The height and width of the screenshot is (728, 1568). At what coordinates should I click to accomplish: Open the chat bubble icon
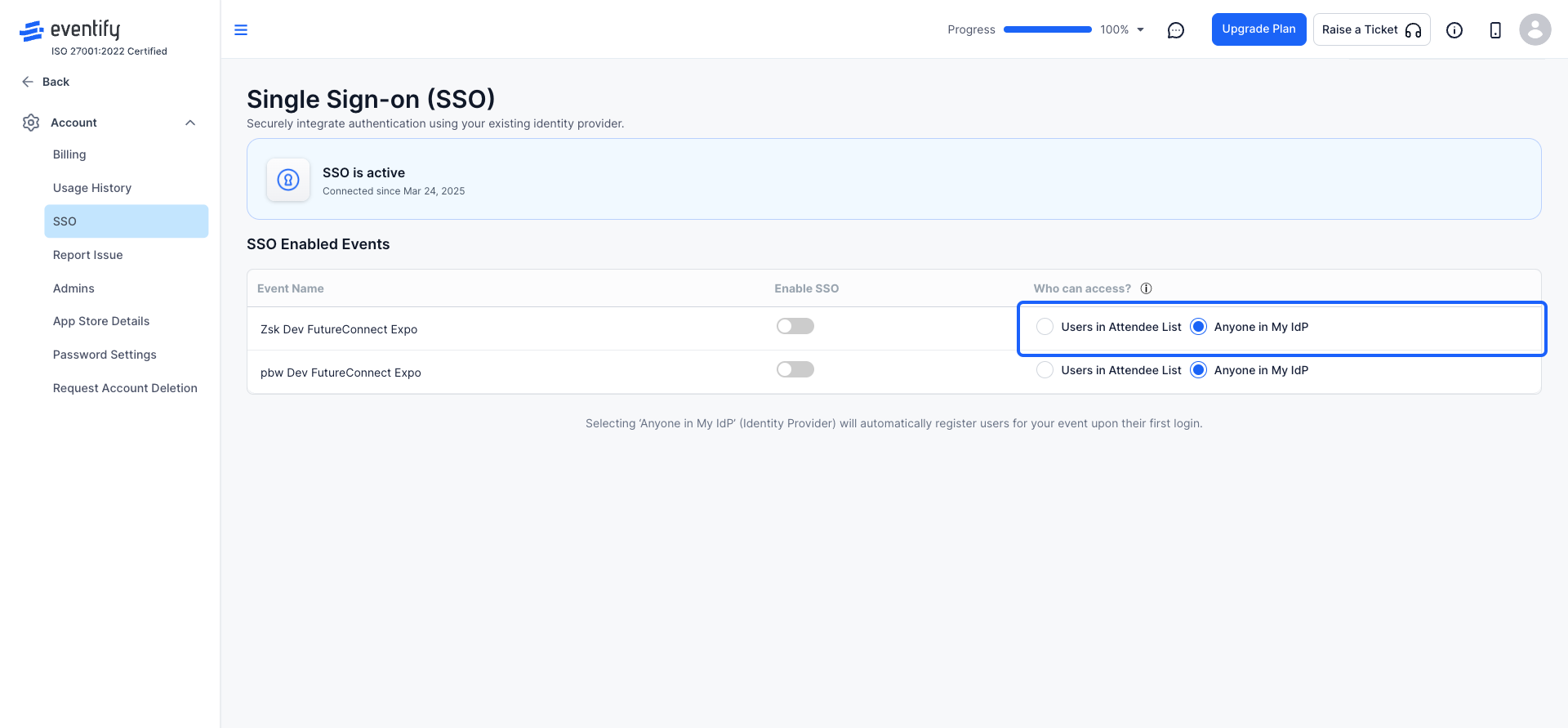[x=1175, y=30]
